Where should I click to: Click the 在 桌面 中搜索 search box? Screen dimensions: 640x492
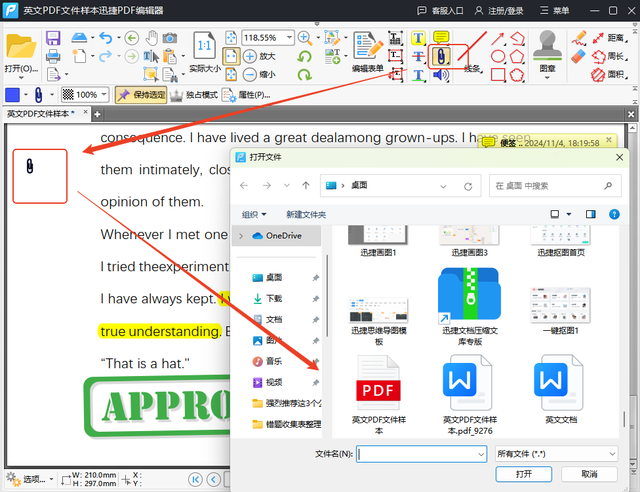pyautogui.click(x=555, y=186)
